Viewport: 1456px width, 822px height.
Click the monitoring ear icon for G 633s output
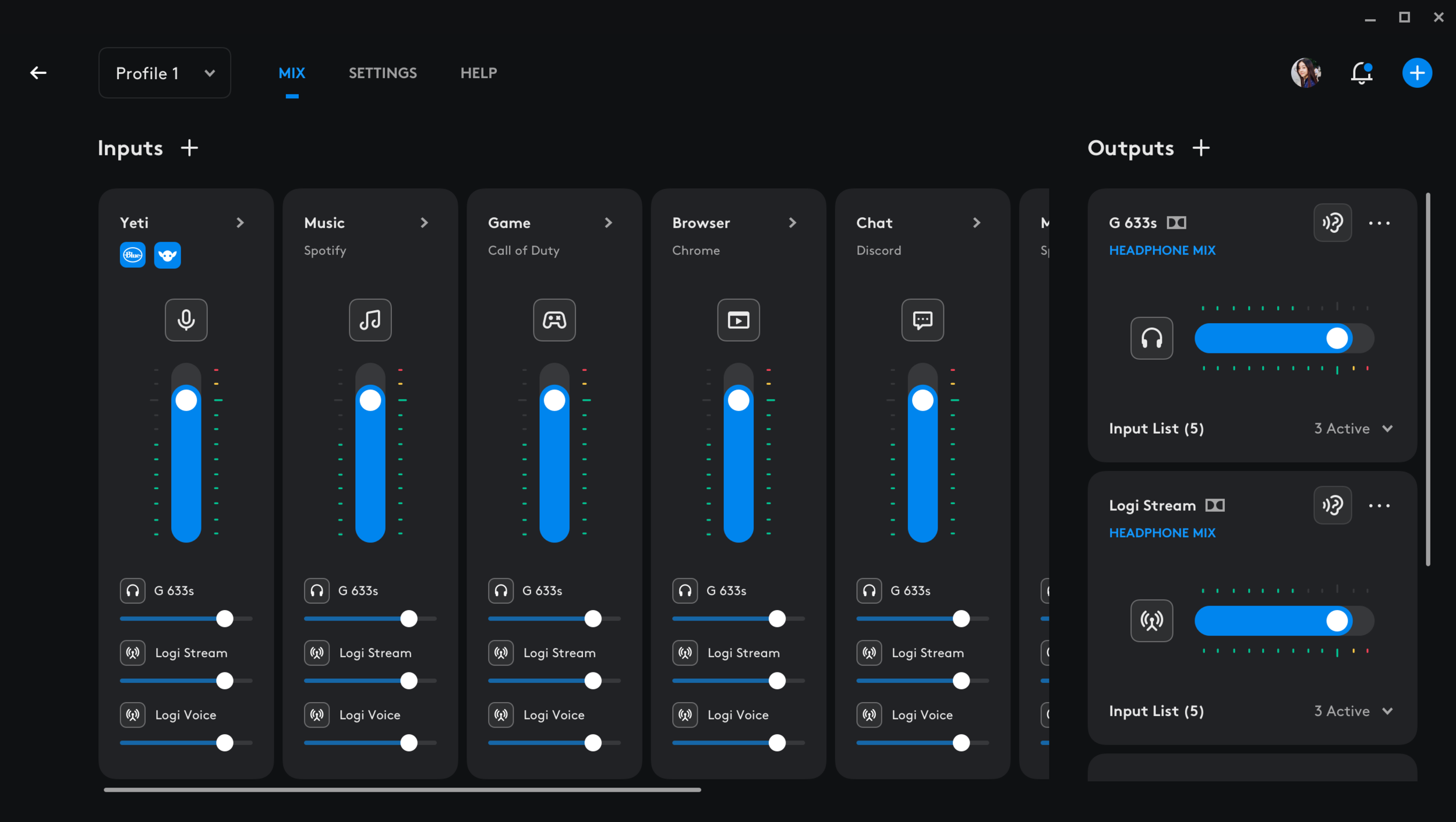tap(1332, 222)
